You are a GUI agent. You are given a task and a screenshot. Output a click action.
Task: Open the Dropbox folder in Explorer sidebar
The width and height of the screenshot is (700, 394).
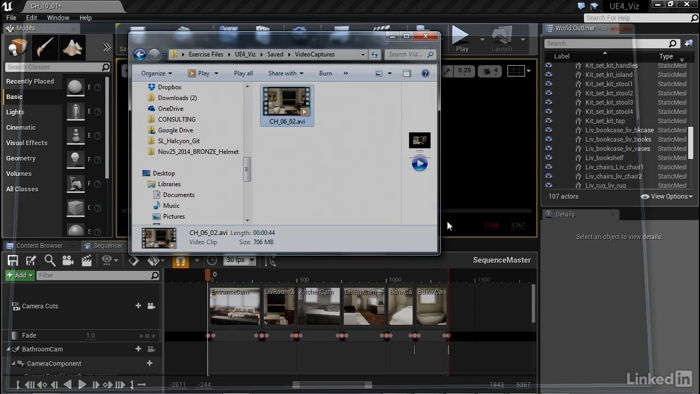[x=169, y=87]
